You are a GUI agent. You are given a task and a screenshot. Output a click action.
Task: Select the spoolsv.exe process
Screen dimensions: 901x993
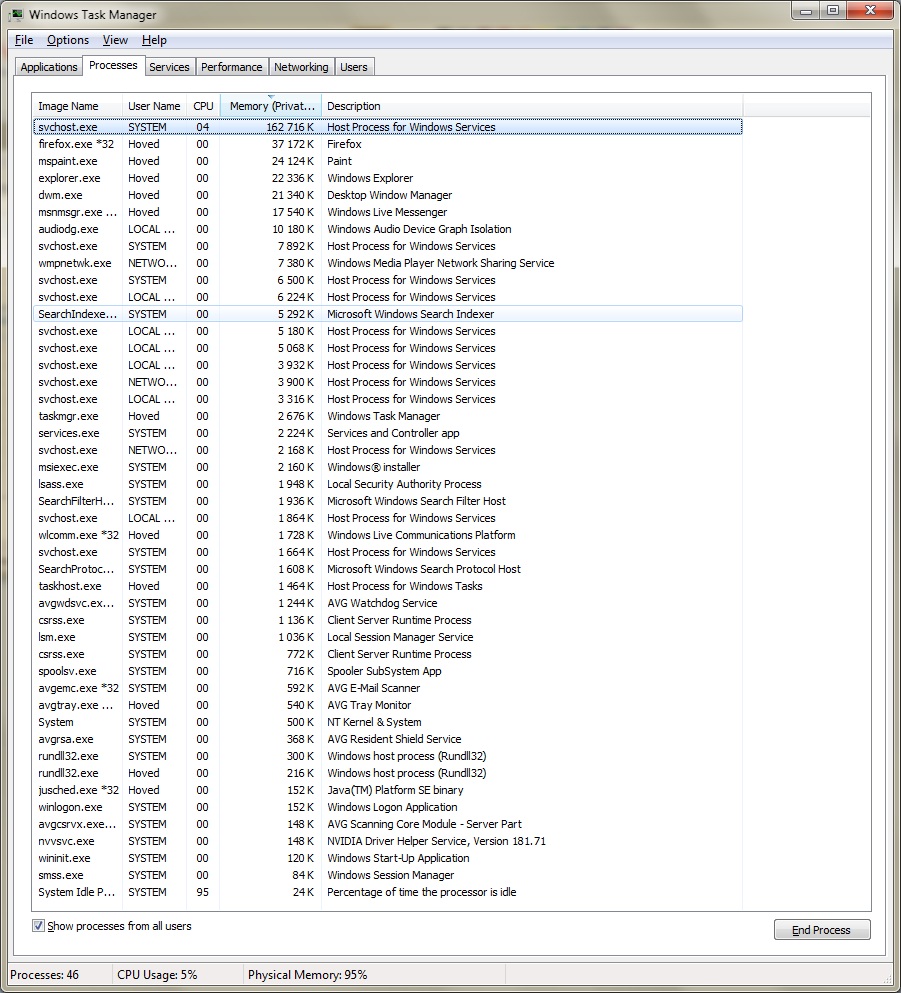pos(387,671)
